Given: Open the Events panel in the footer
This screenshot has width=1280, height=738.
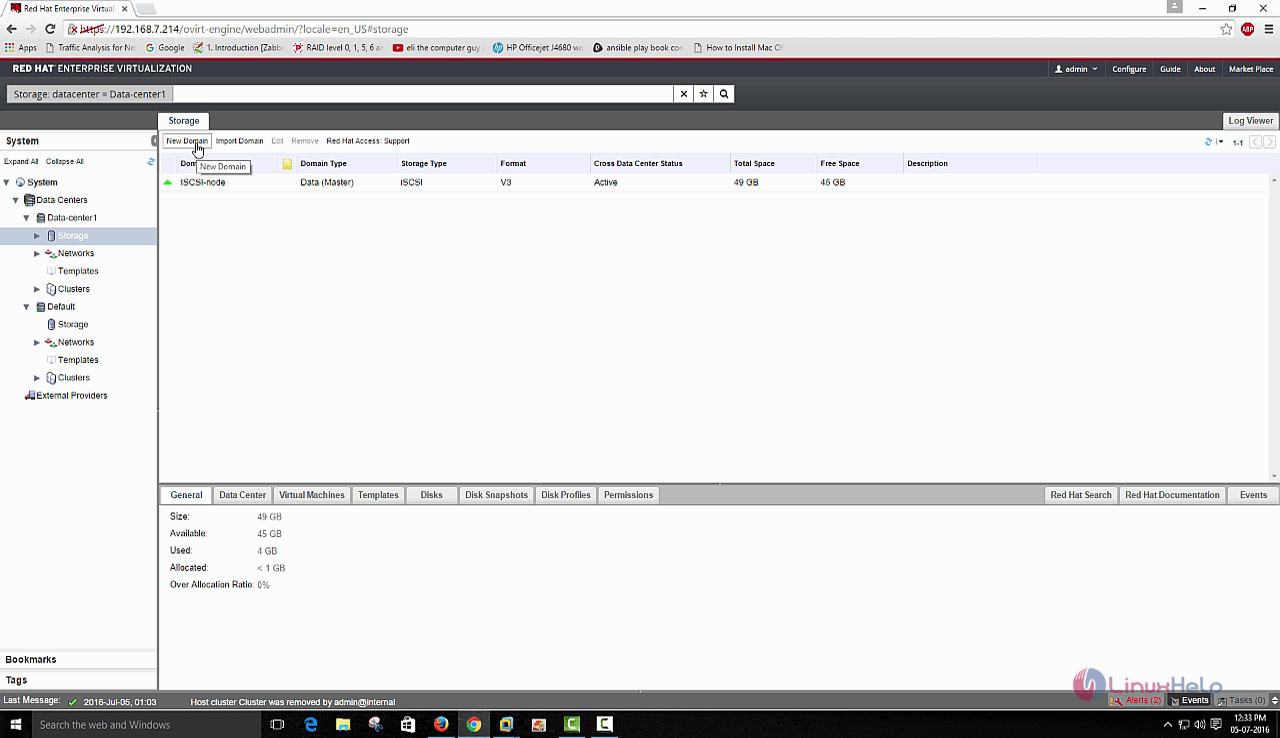Looking at the screenshot, I should (x=1190, y=701).
